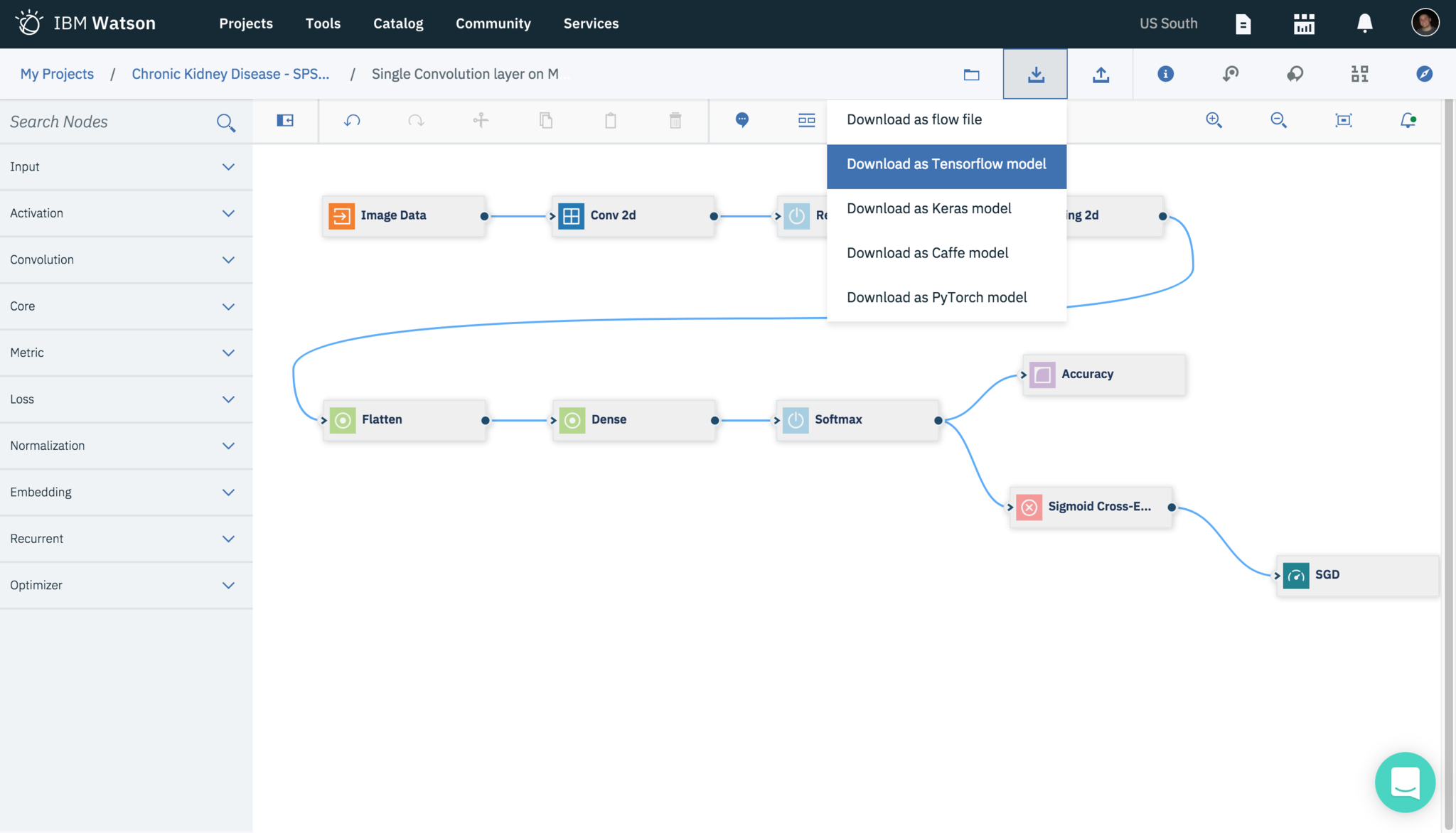
Task: Toggle the information panel (i) icon
Action: pyautogui.click(x=1164, y=73)
